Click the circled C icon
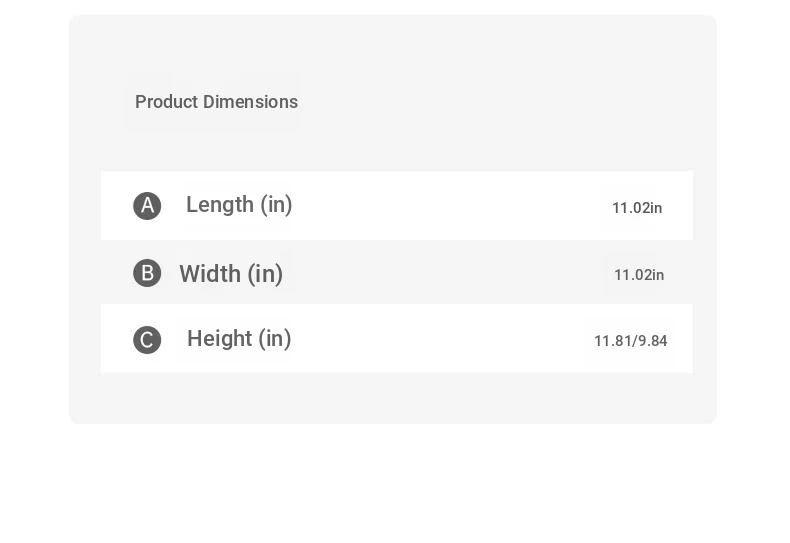Image resolution: width=790 pixels, height=543 pixels. [147, 340]
